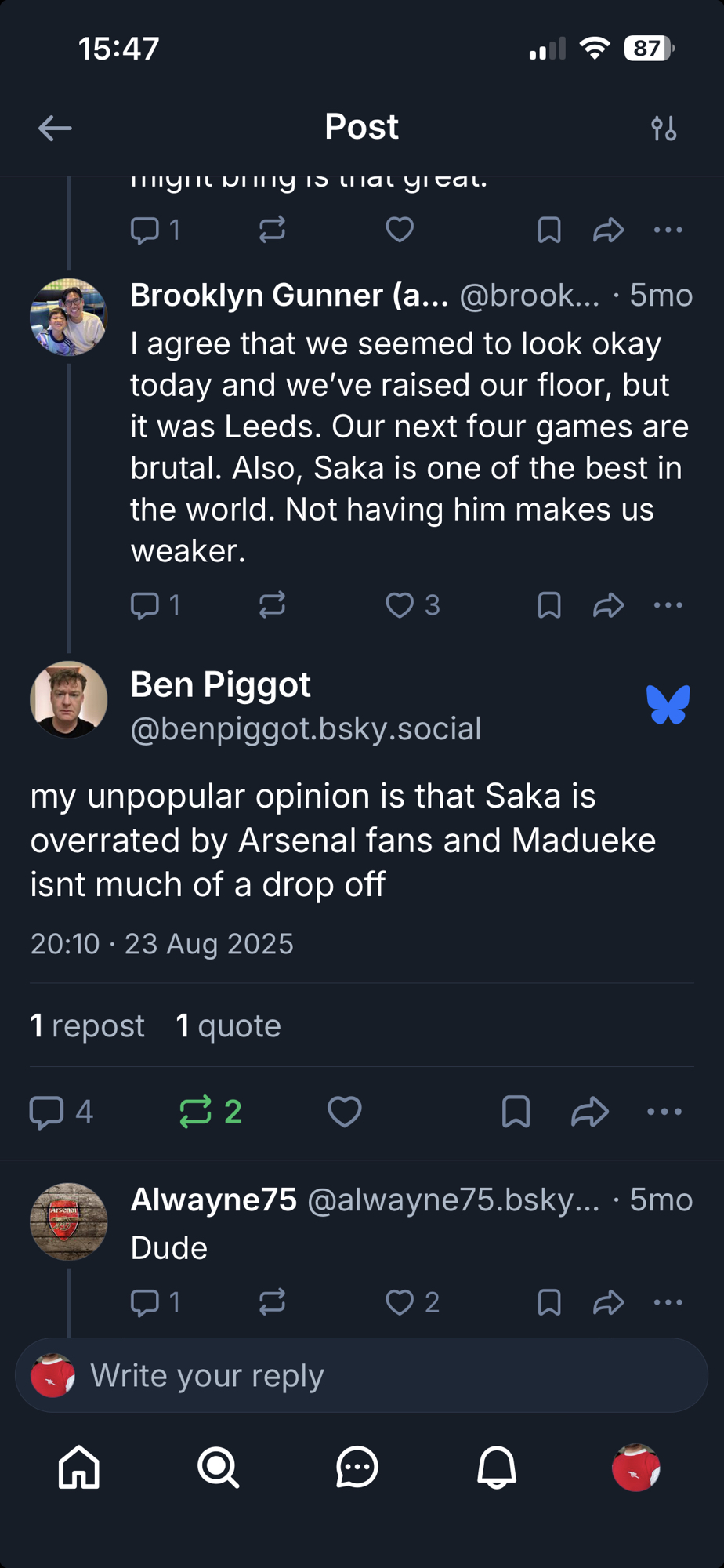Open the Home tab
The height and width of the screenshot is (1568, 724).
click(x=79, y=1467)
